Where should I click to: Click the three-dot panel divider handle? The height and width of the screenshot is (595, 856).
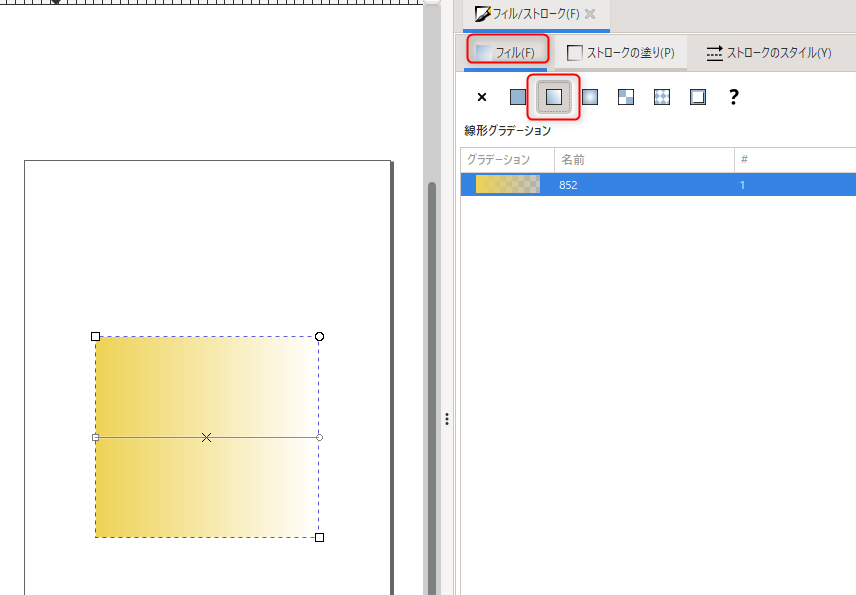pos(447,419)
